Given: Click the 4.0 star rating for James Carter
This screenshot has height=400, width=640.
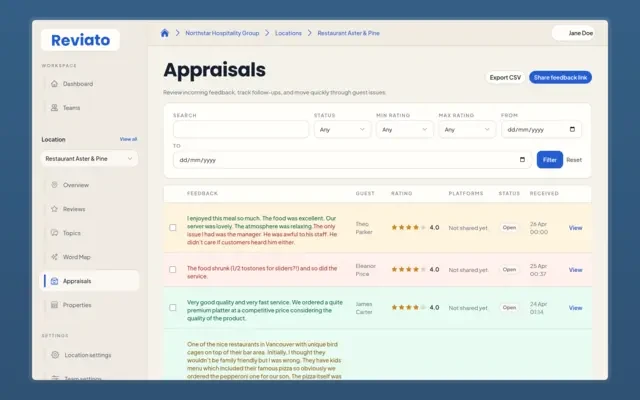Looking at the screenshot, I should point(415,307).
